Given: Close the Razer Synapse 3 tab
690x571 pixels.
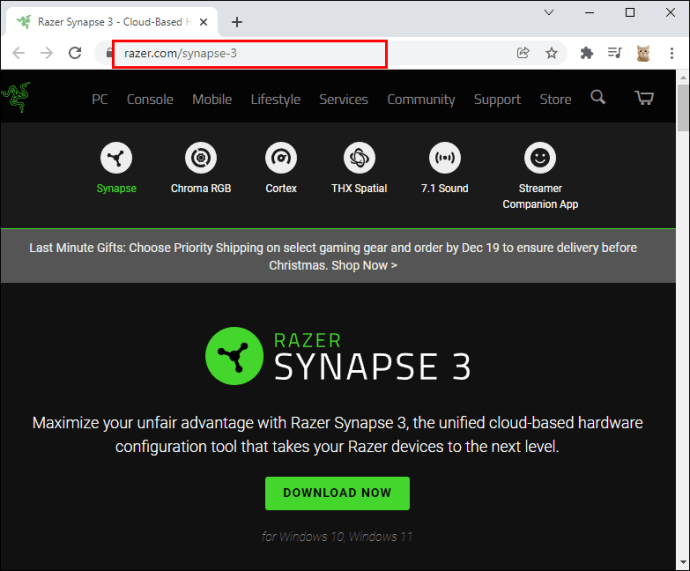Looking at the screenshot, I should pos(203,22).
